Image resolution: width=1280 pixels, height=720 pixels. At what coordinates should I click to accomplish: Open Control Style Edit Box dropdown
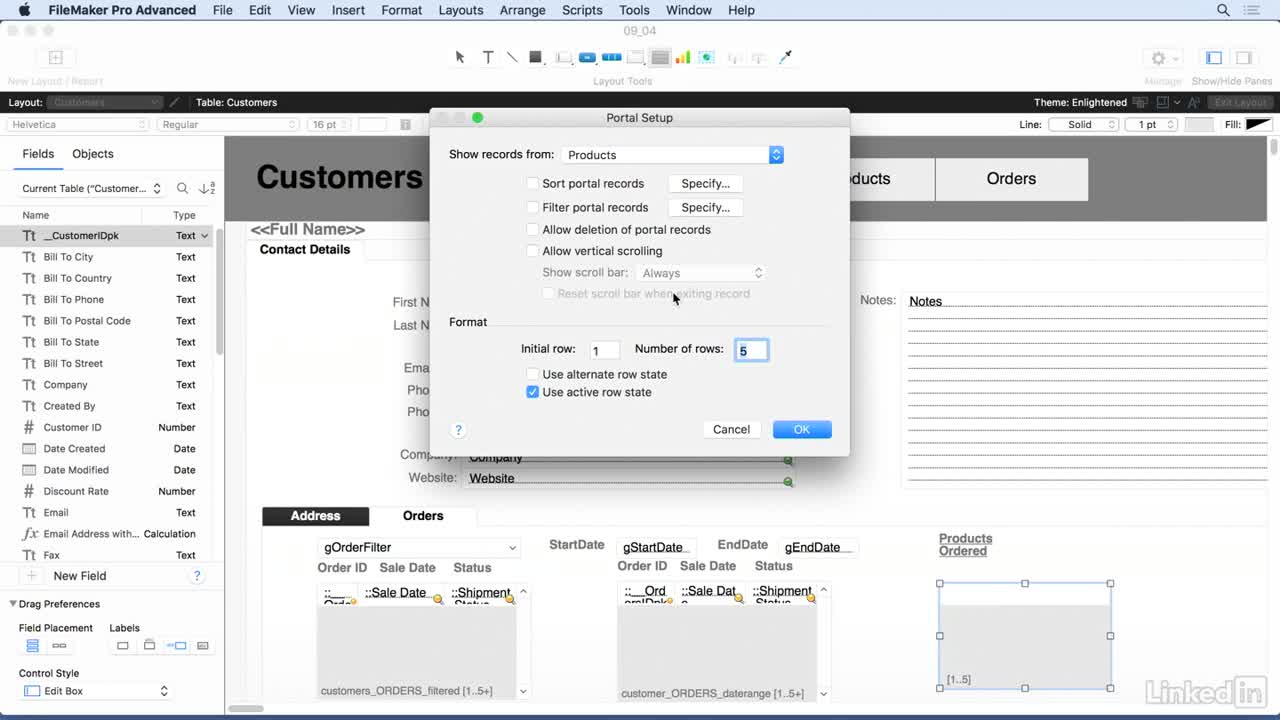(x=95, y=691)
